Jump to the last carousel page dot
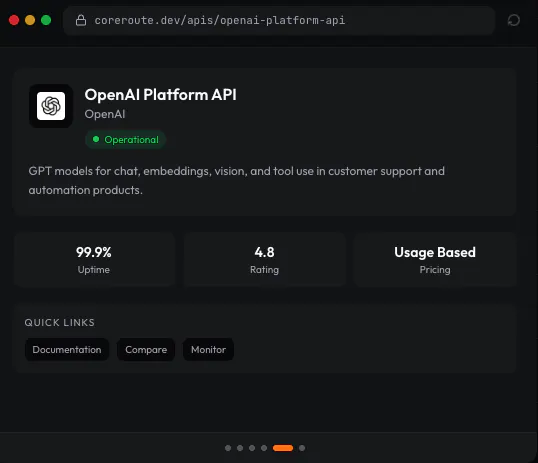 (302, 448)
